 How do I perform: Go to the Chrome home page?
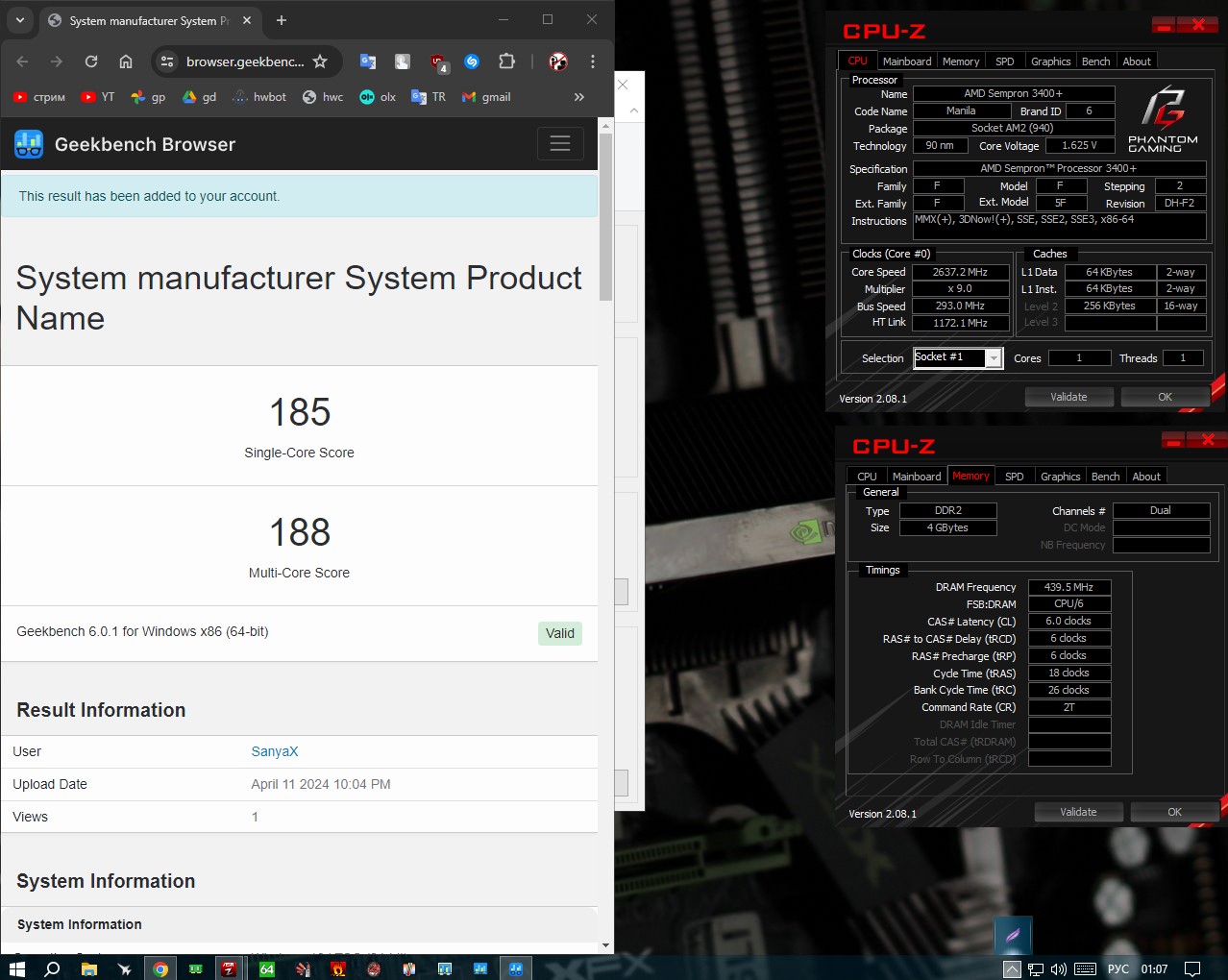(x=126, y=61)
